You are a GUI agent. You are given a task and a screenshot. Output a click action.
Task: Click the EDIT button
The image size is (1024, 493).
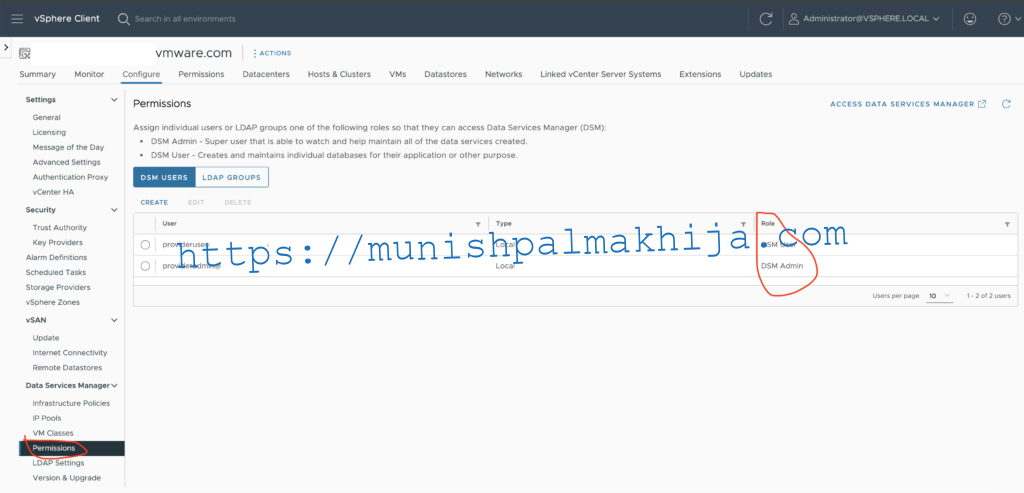tap(196, 202)
